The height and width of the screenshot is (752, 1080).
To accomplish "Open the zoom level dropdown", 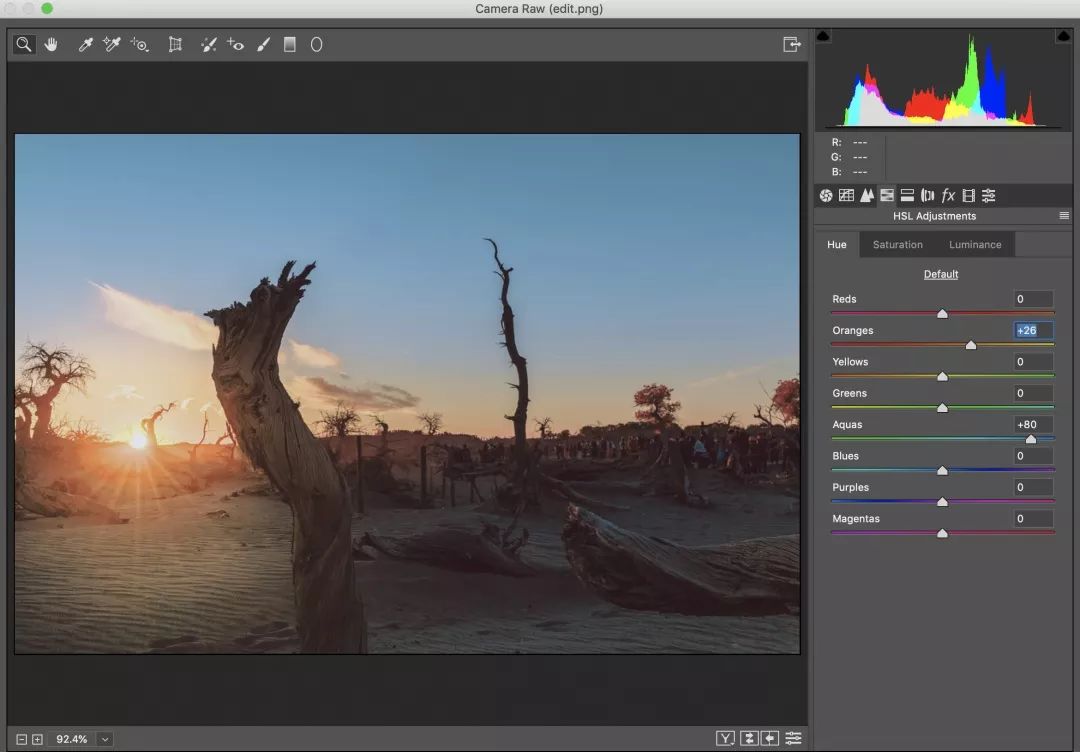I will coord(105,739).
